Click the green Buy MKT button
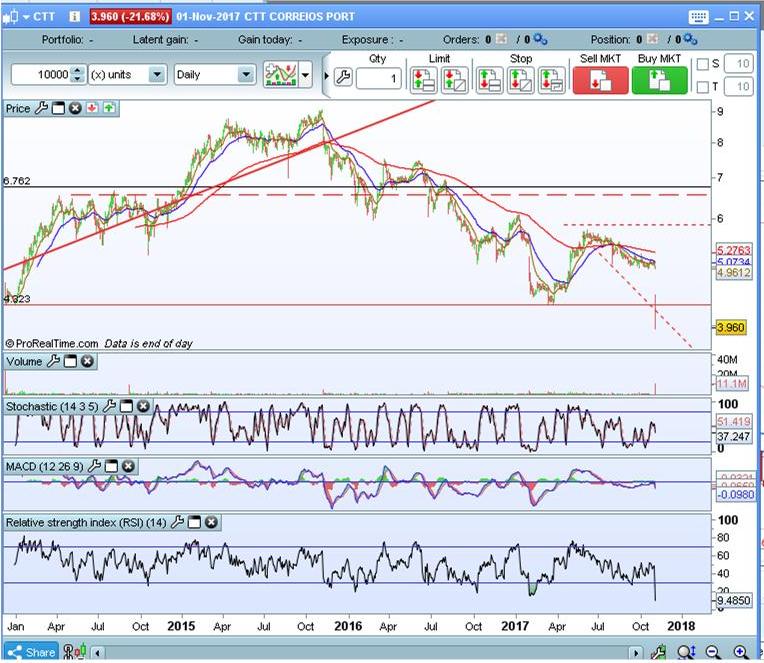This screenshot has width=764, height=663. pyautogui.click(x=660, y=80)
